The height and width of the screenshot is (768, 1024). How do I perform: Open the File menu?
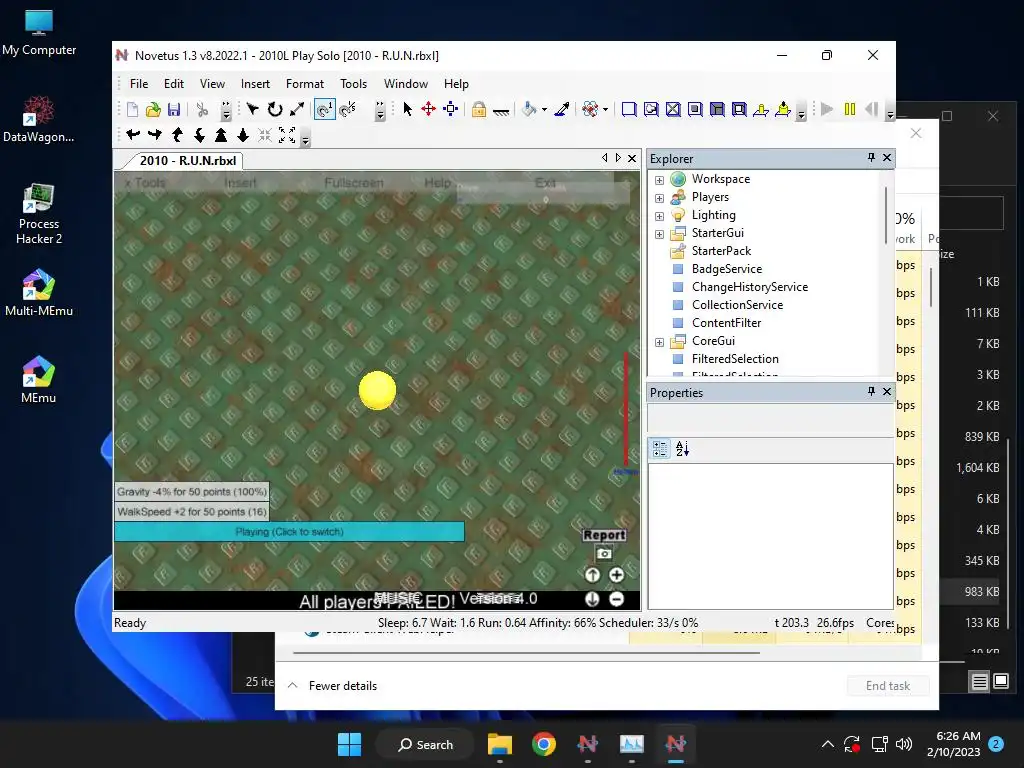pyautogui.click(x=139, y=84)
